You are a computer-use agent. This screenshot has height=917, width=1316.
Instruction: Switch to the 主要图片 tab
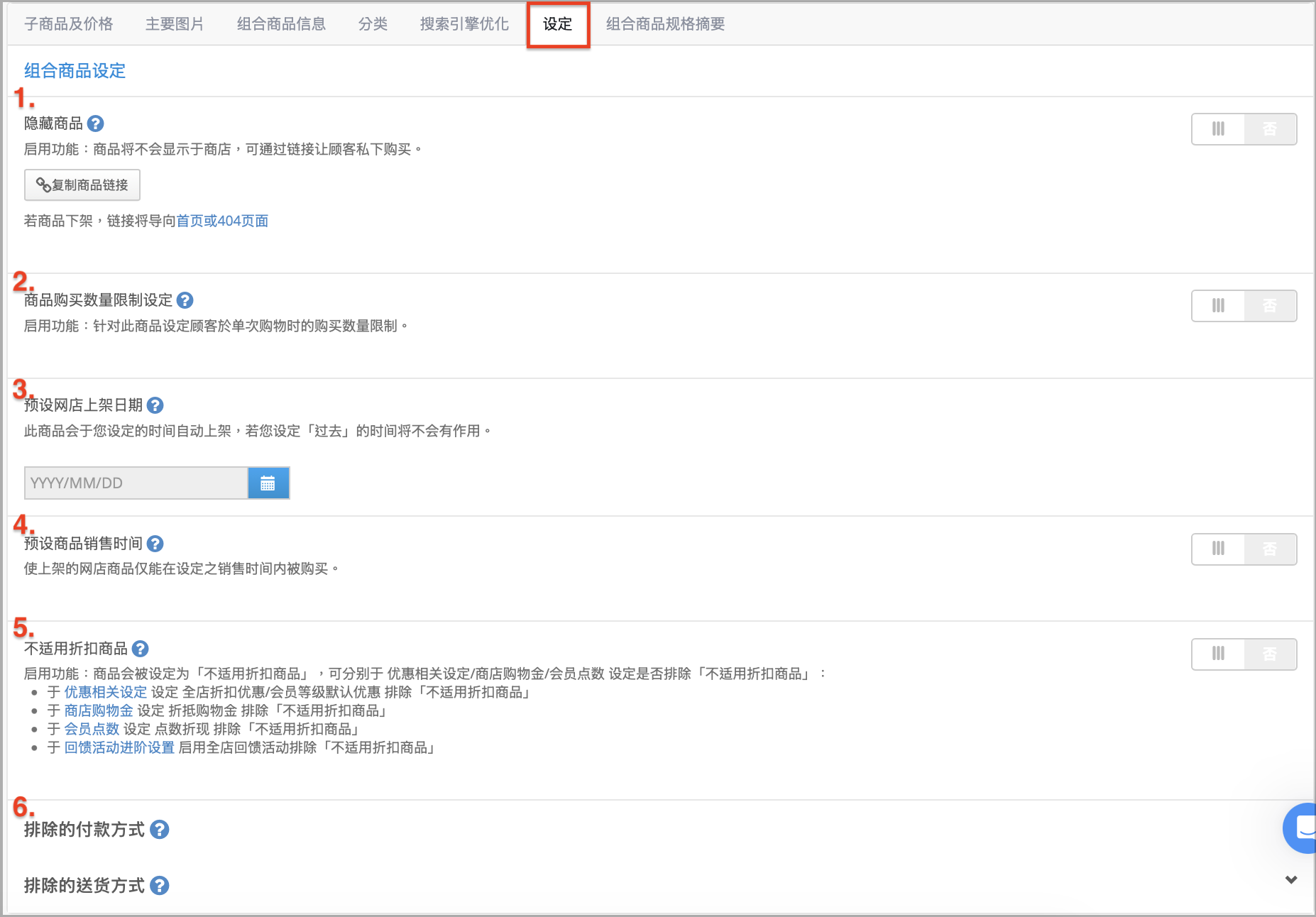click(175, 24)
